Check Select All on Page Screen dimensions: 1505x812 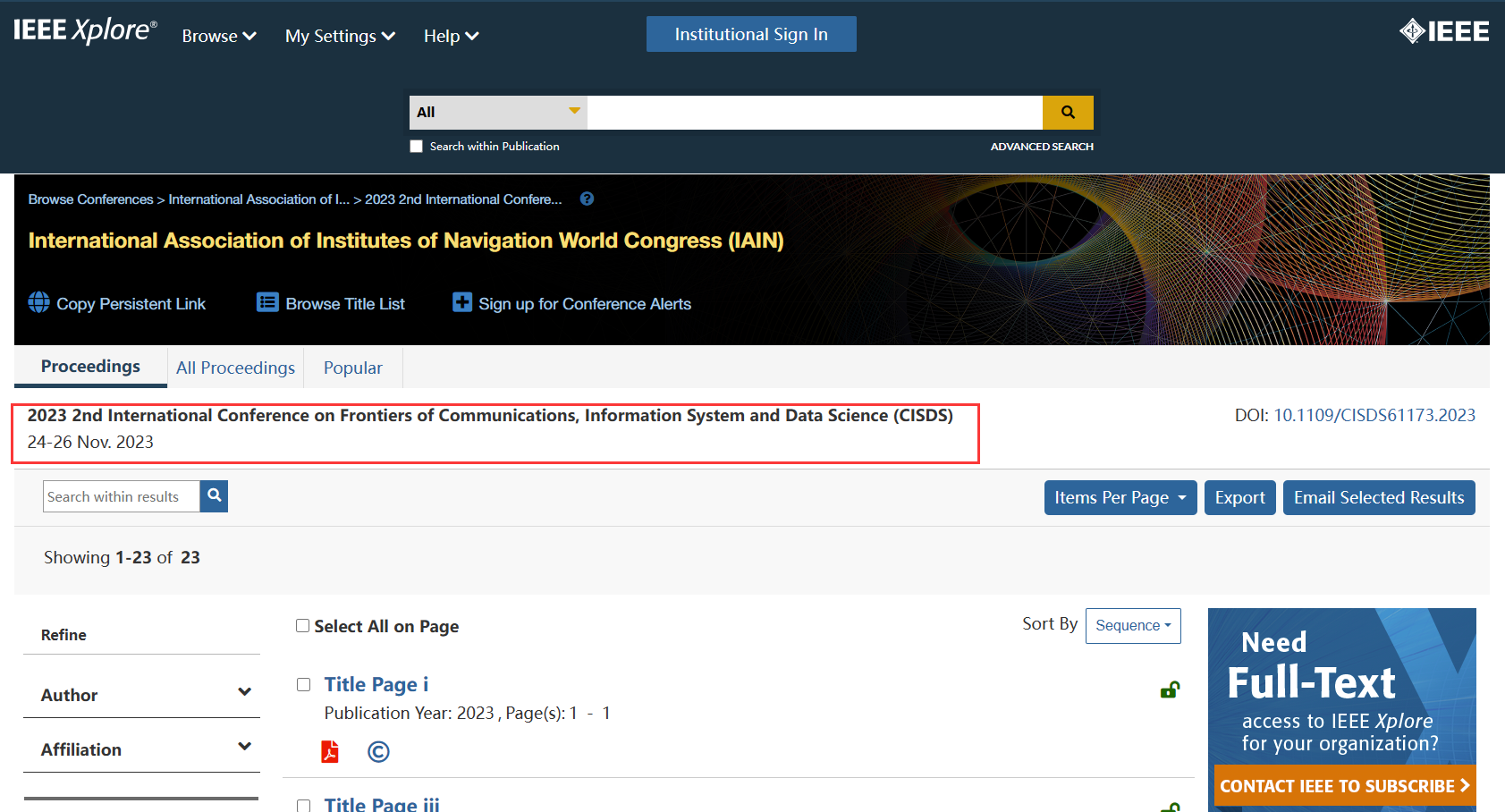point(302,626)
